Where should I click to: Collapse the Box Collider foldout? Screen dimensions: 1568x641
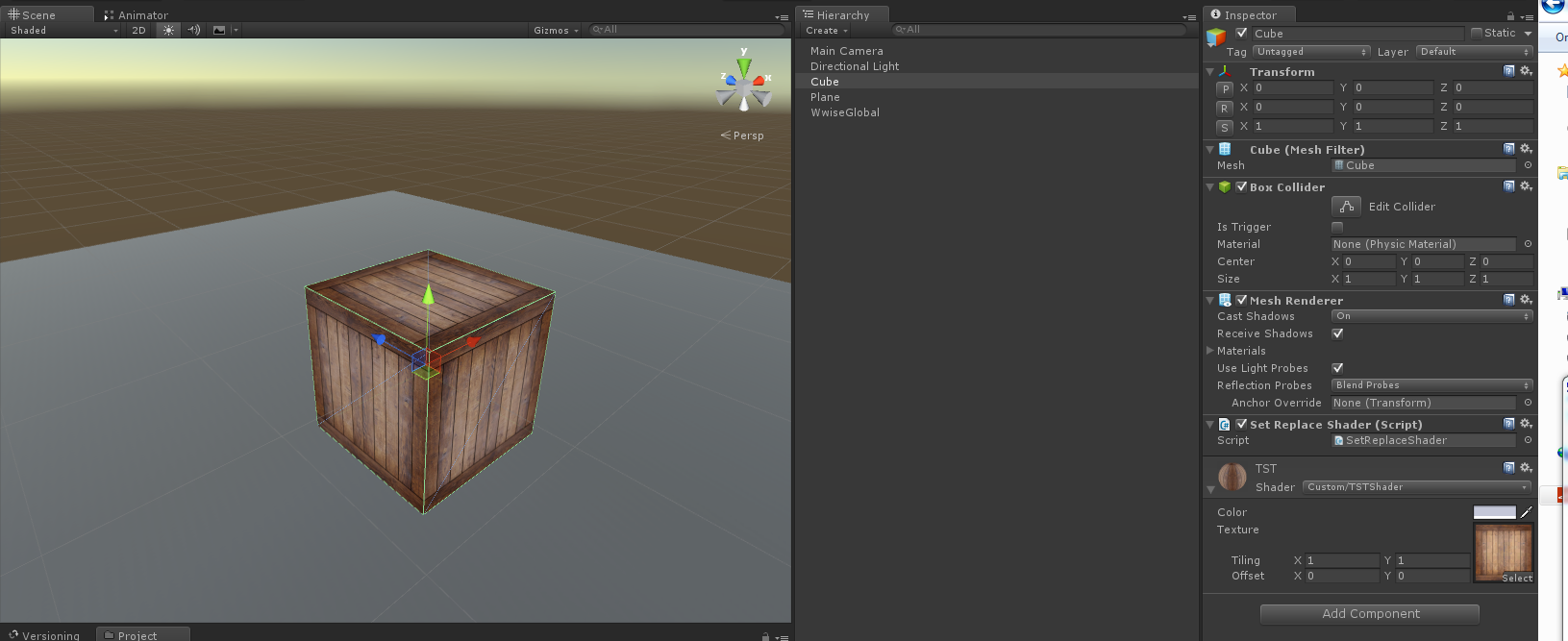1210,187
